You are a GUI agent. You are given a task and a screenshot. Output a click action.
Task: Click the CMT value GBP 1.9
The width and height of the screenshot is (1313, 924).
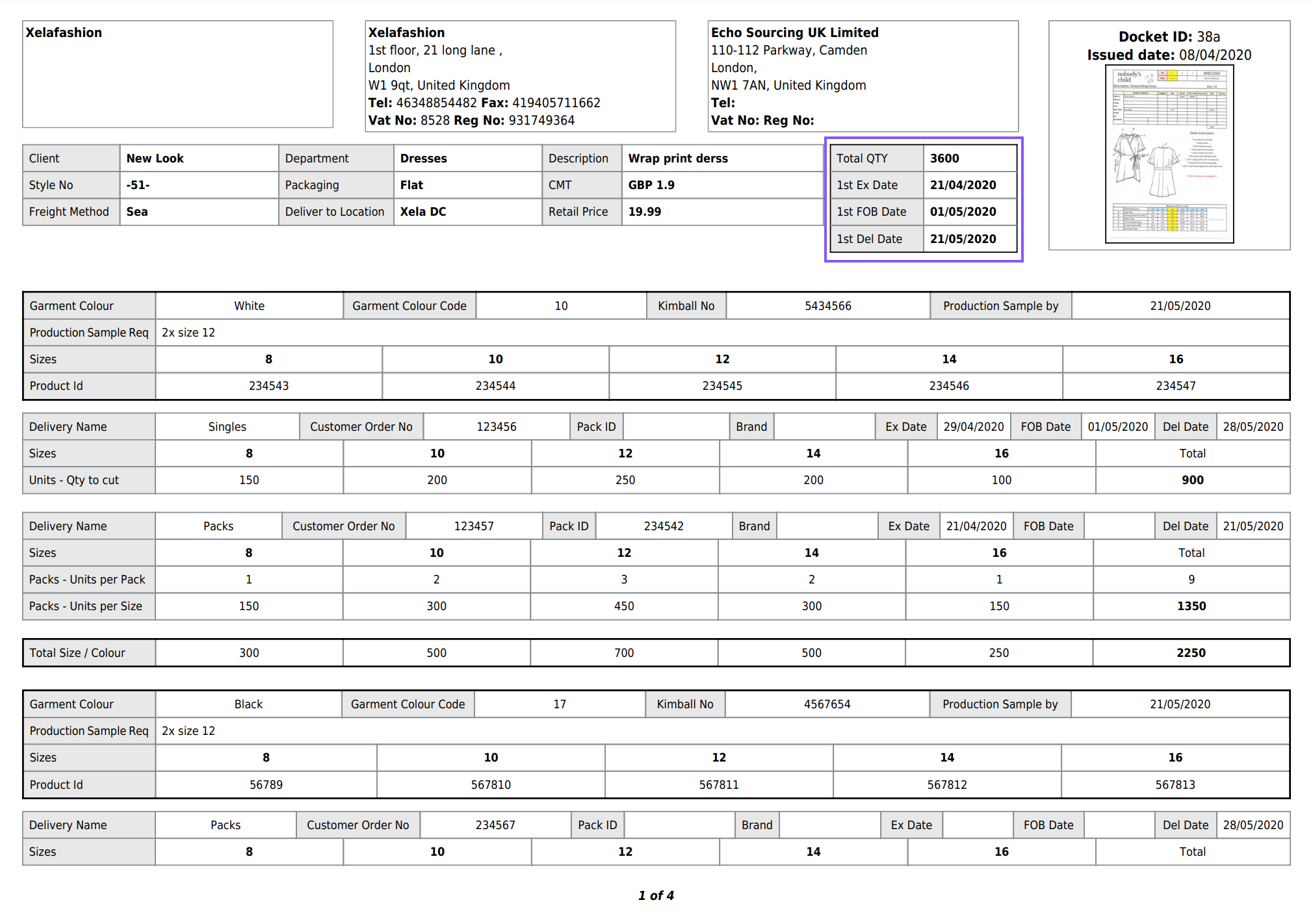pos(651,185)
